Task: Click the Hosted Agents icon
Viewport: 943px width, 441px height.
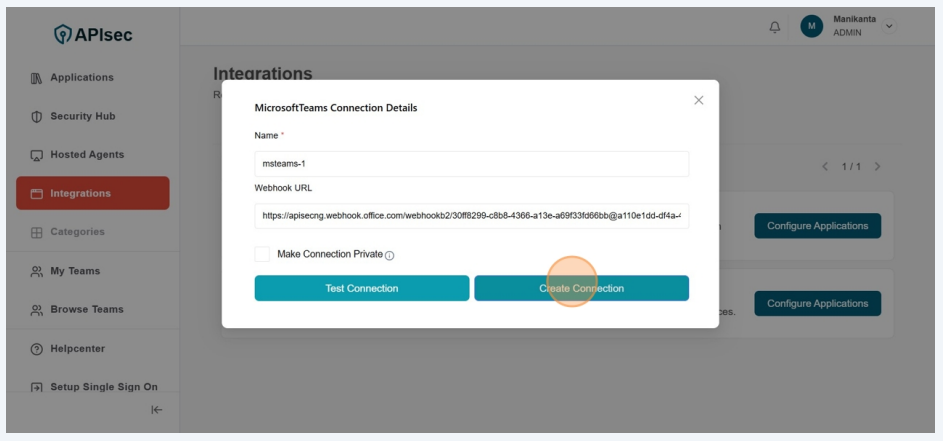Action: pyautogui.click(x=37, y=155)
